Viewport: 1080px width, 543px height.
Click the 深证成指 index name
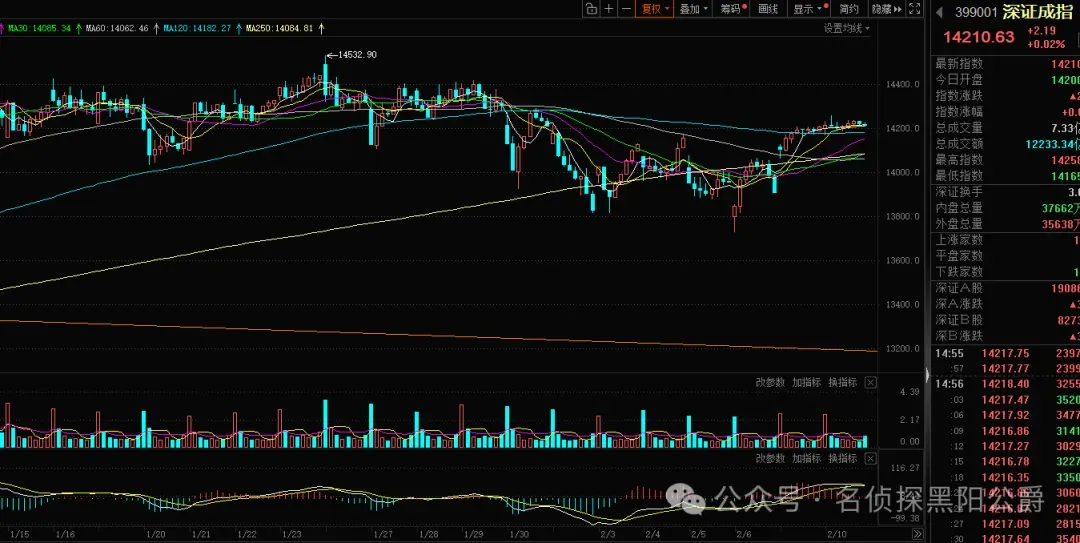point(1039,12)
